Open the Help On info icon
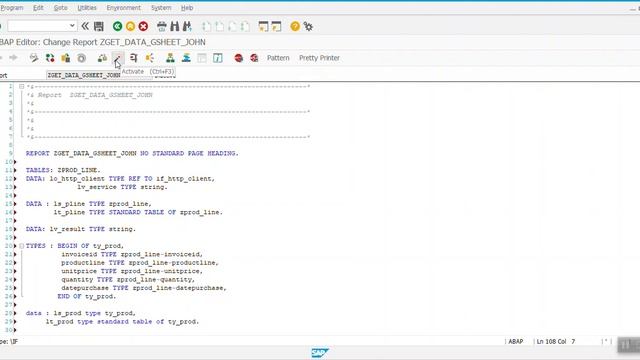 click(x=218, y=58)
